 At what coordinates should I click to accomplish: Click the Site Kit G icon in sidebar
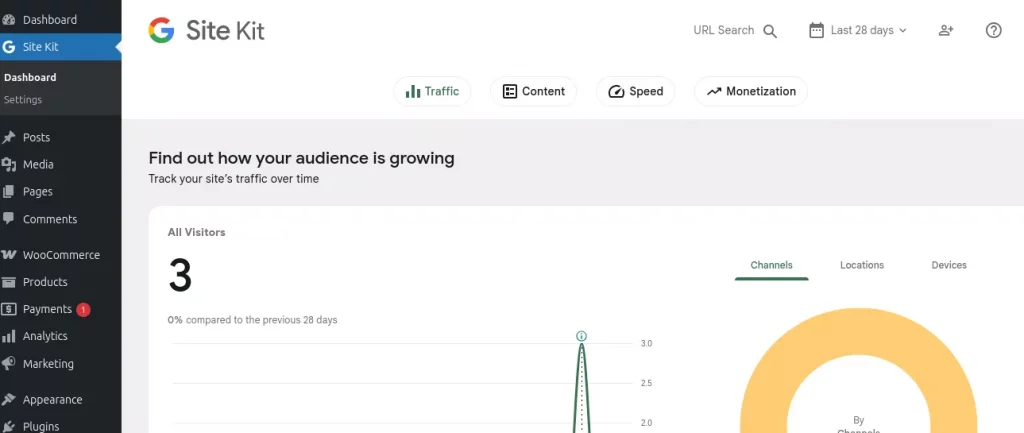[8, 47]
